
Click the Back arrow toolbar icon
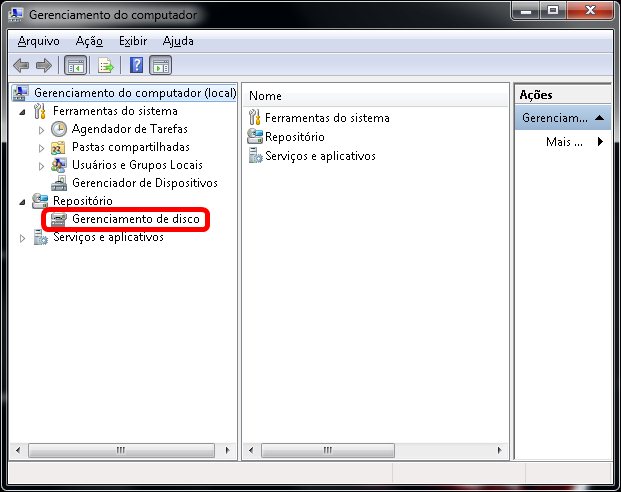coord(21,65)
